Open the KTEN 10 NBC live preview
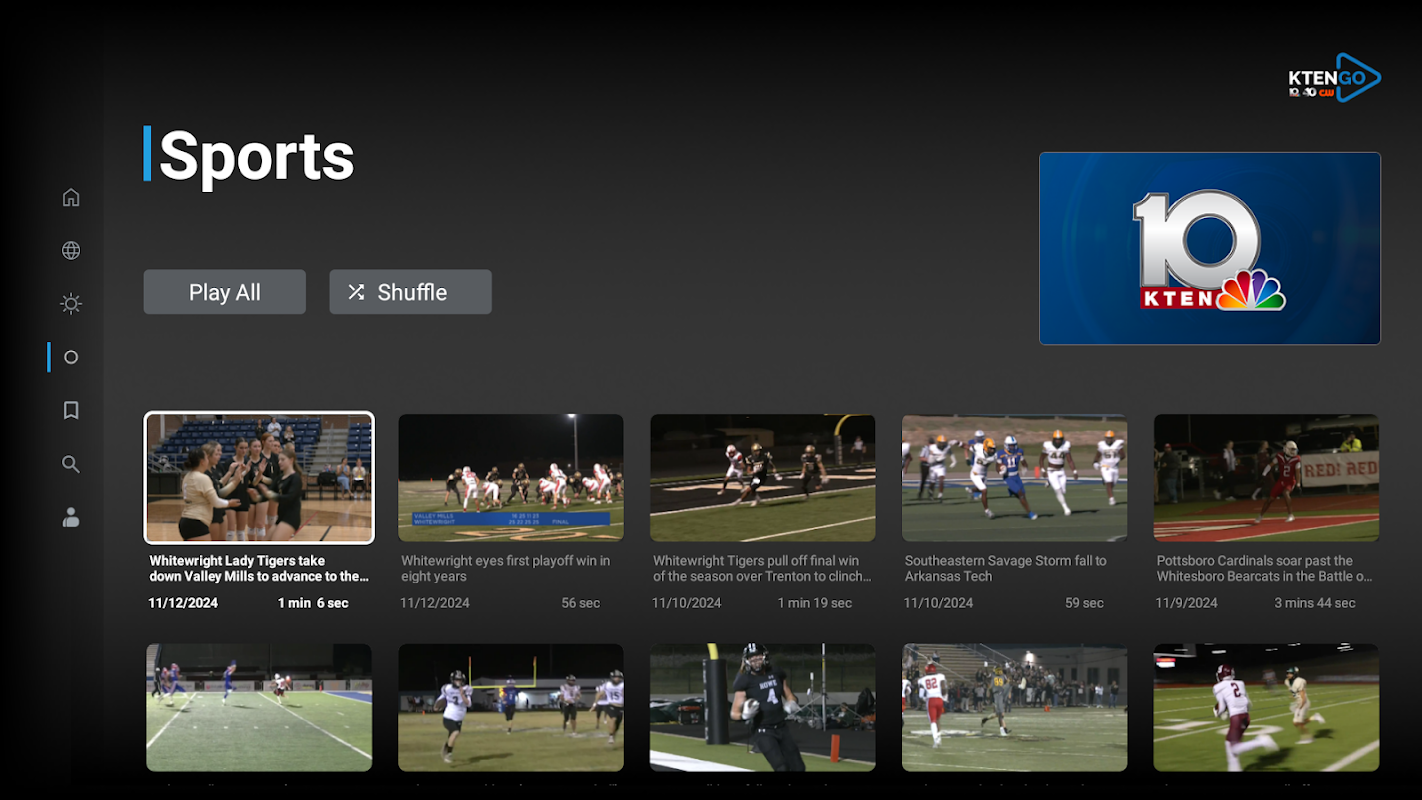Image resolution: width=1422 pixels, height=800 pixels. (1210, 248)
